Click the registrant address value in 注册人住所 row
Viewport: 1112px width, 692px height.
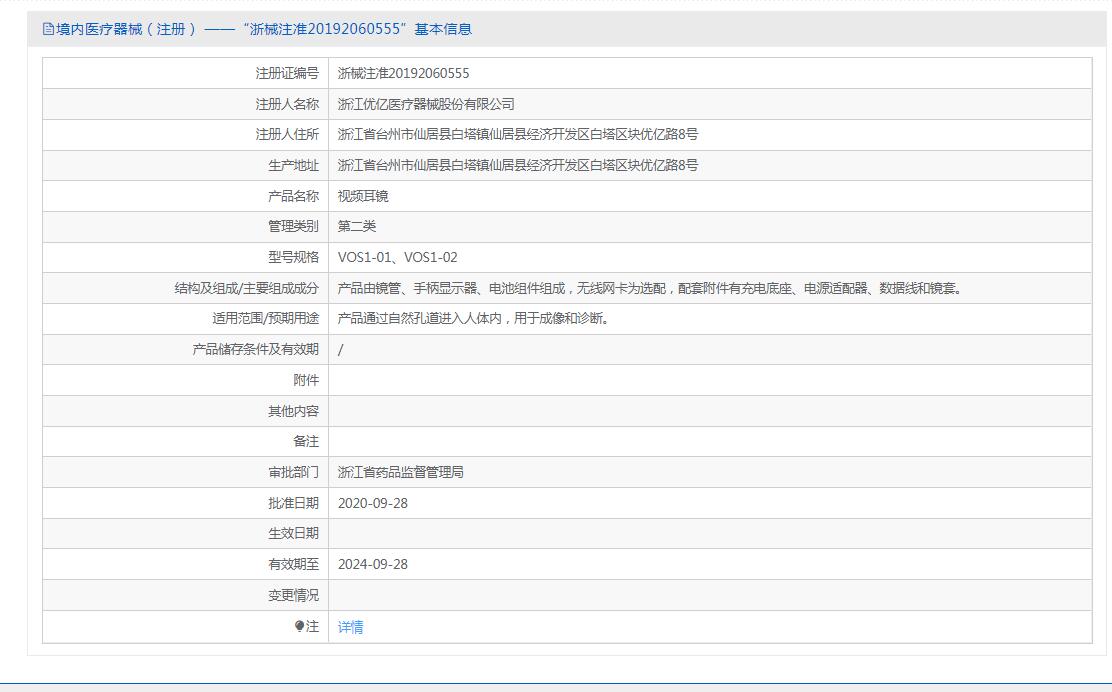[x=518, y=134]
